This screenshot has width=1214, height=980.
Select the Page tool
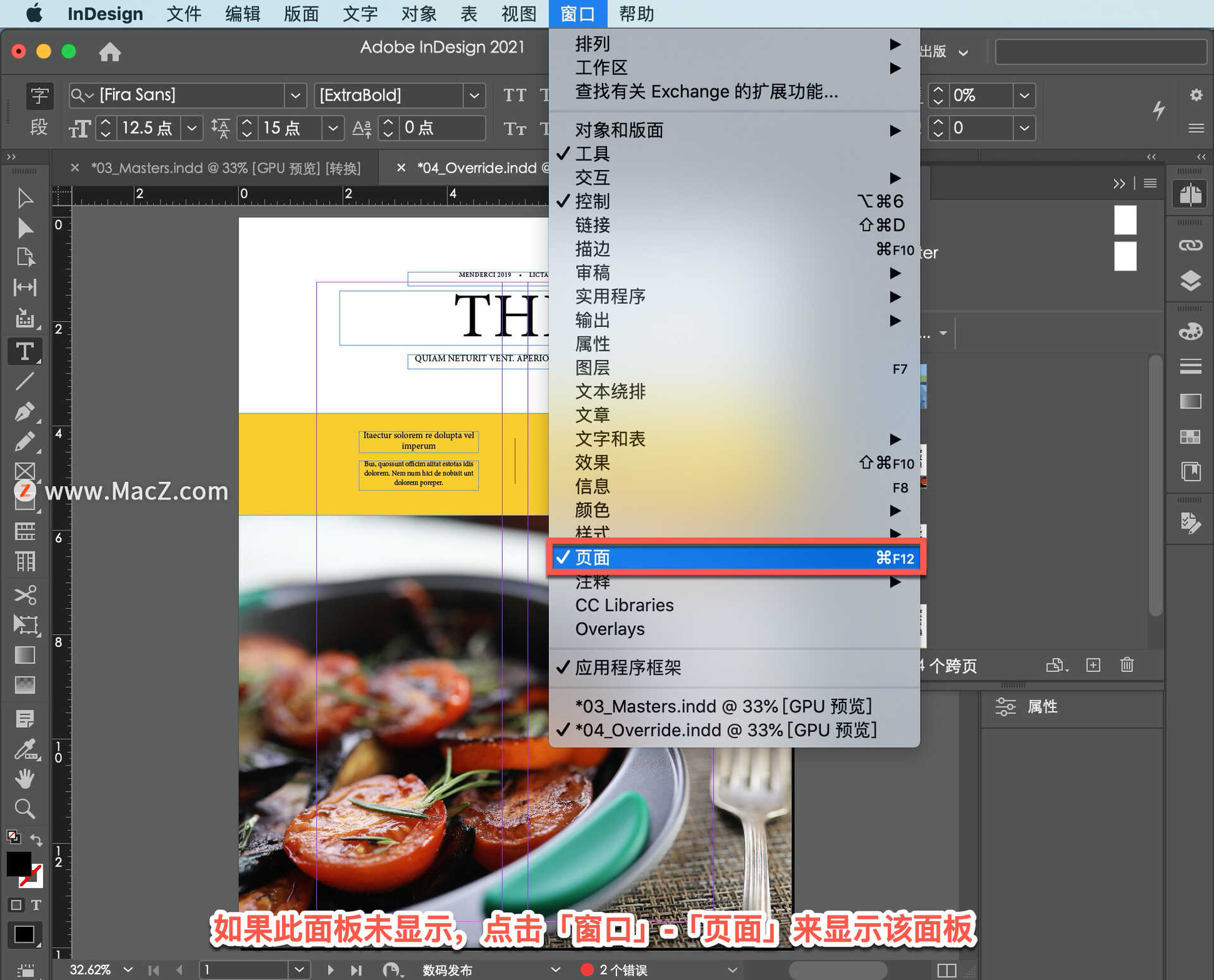click(25, 257)
